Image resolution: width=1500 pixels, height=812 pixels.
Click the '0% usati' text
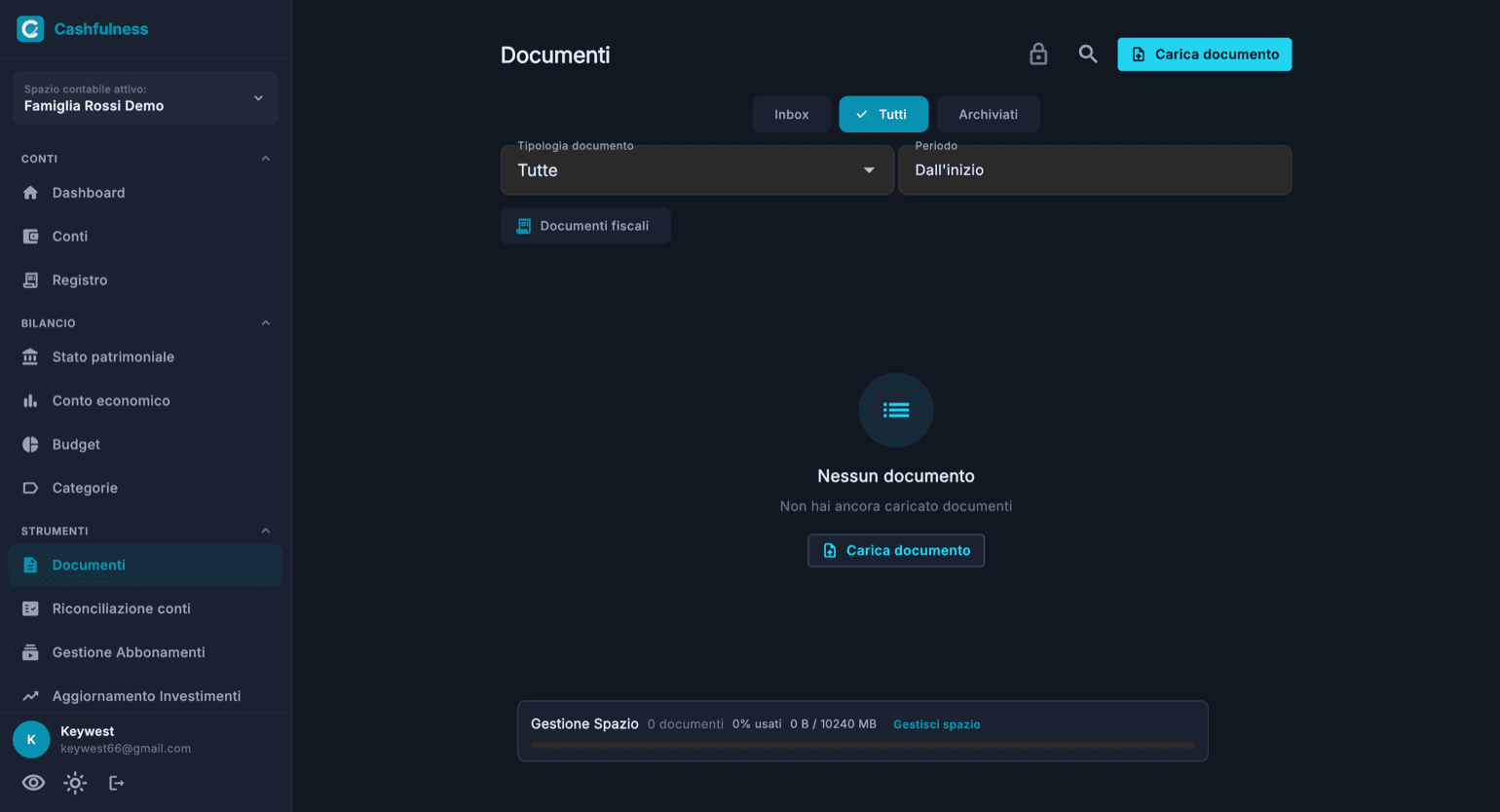click(757, 724)
